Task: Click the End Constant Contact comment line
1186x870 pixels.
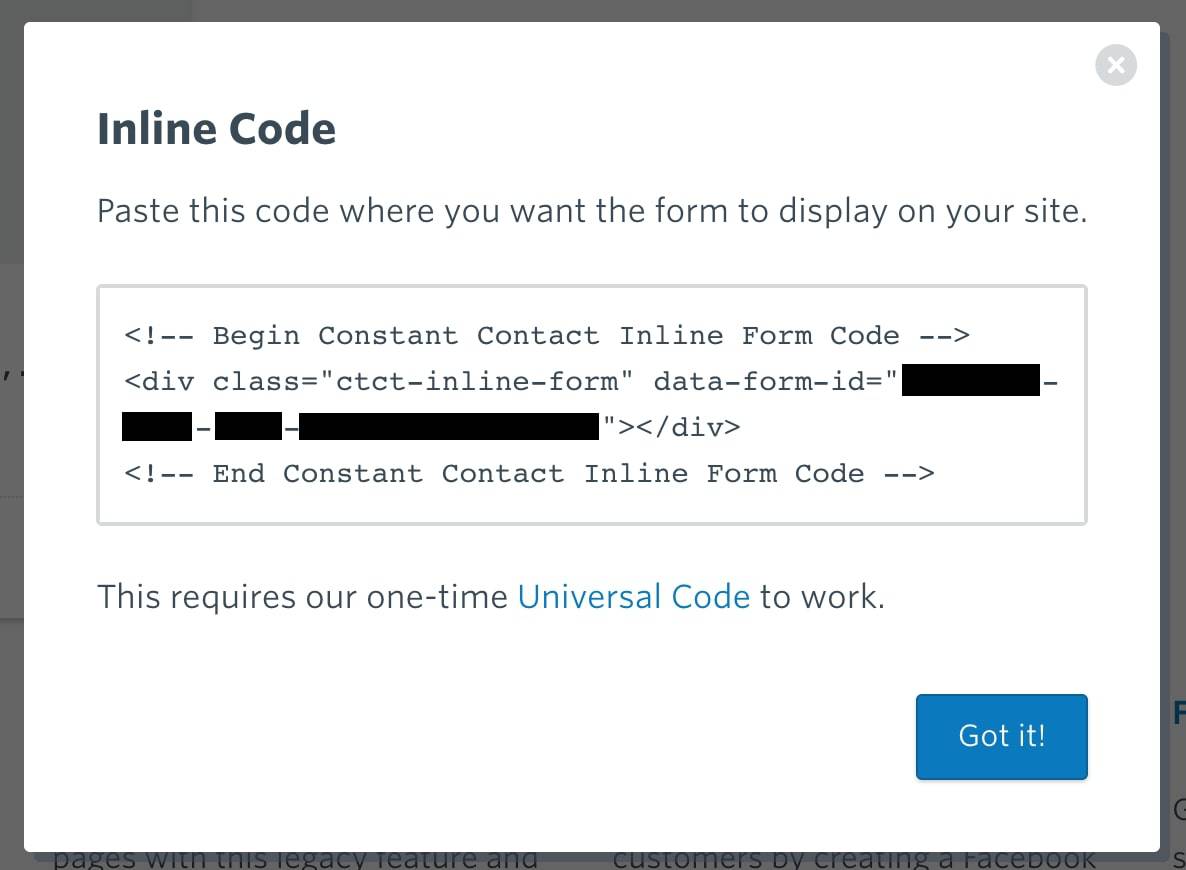Action: point(528,473)
